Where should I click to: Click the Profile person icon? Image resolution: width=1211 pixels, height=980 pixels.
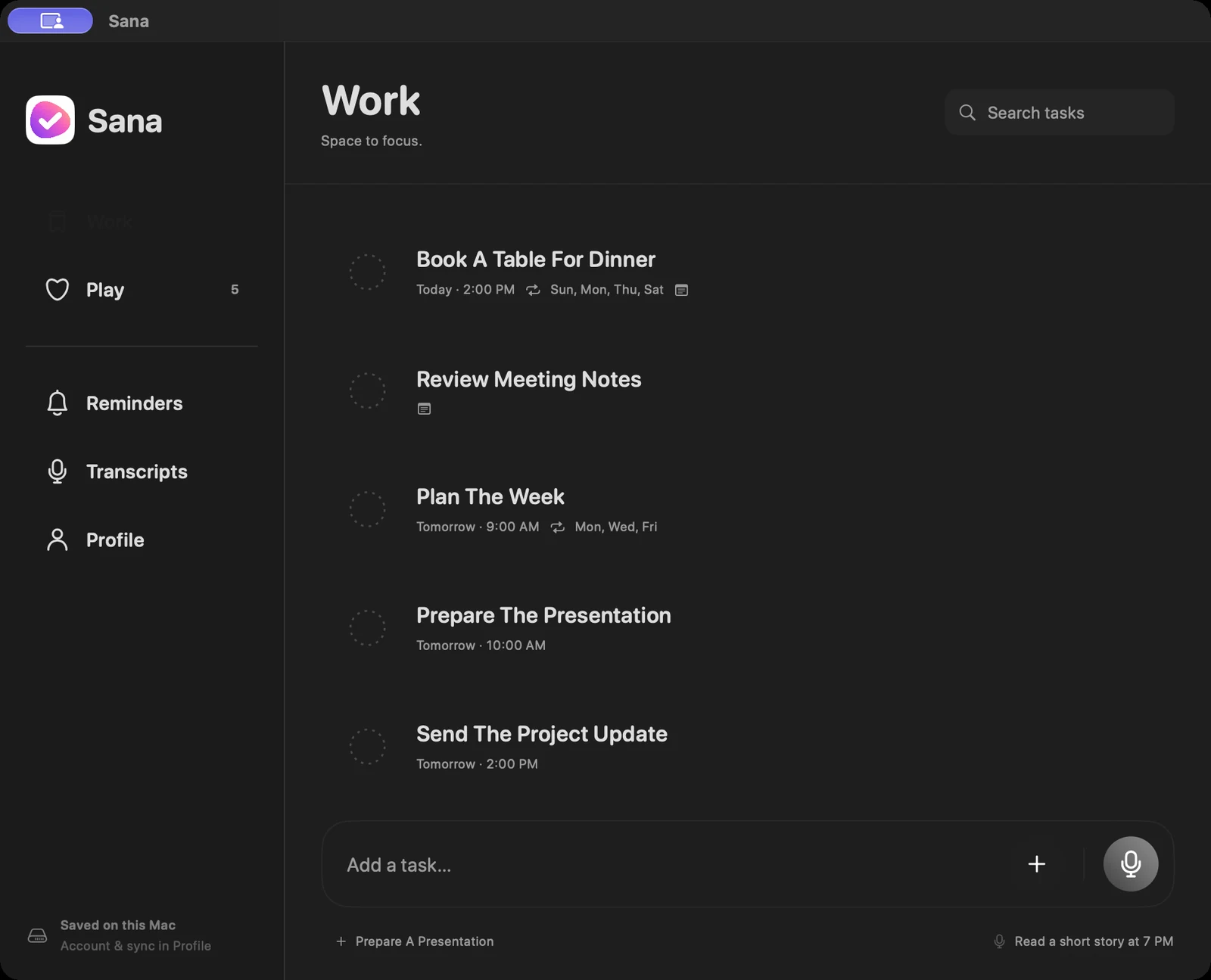tap(58, 540)
